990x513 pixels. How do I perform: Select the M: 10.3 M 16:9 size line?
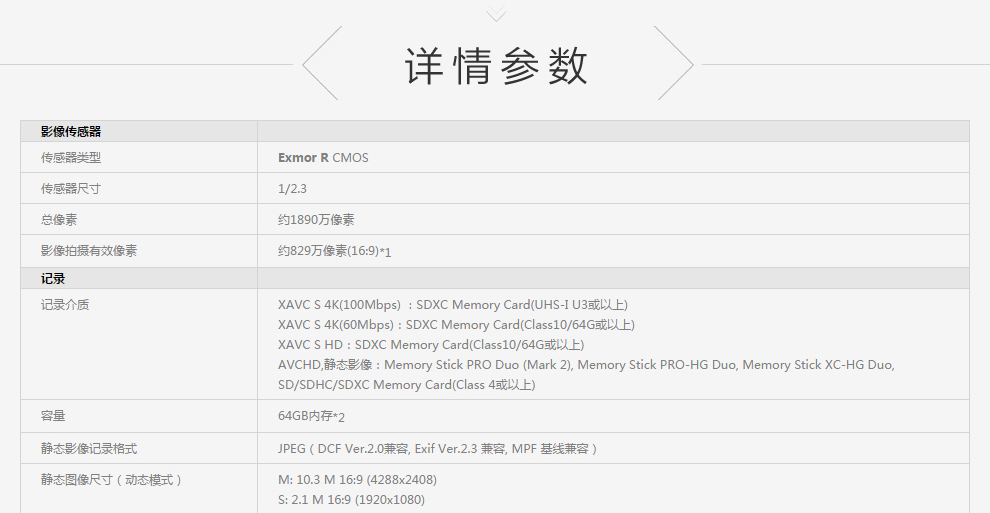tap(357, 479)
